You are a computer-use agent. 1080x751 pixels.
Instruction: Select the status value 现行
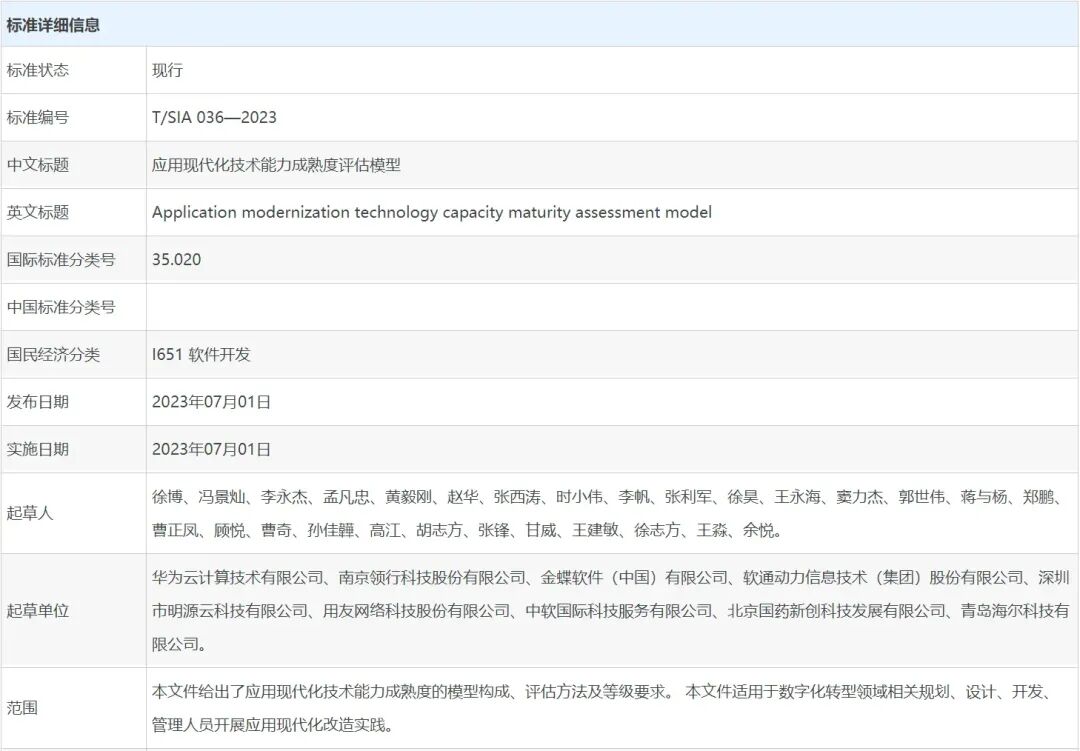coord(166,70)
